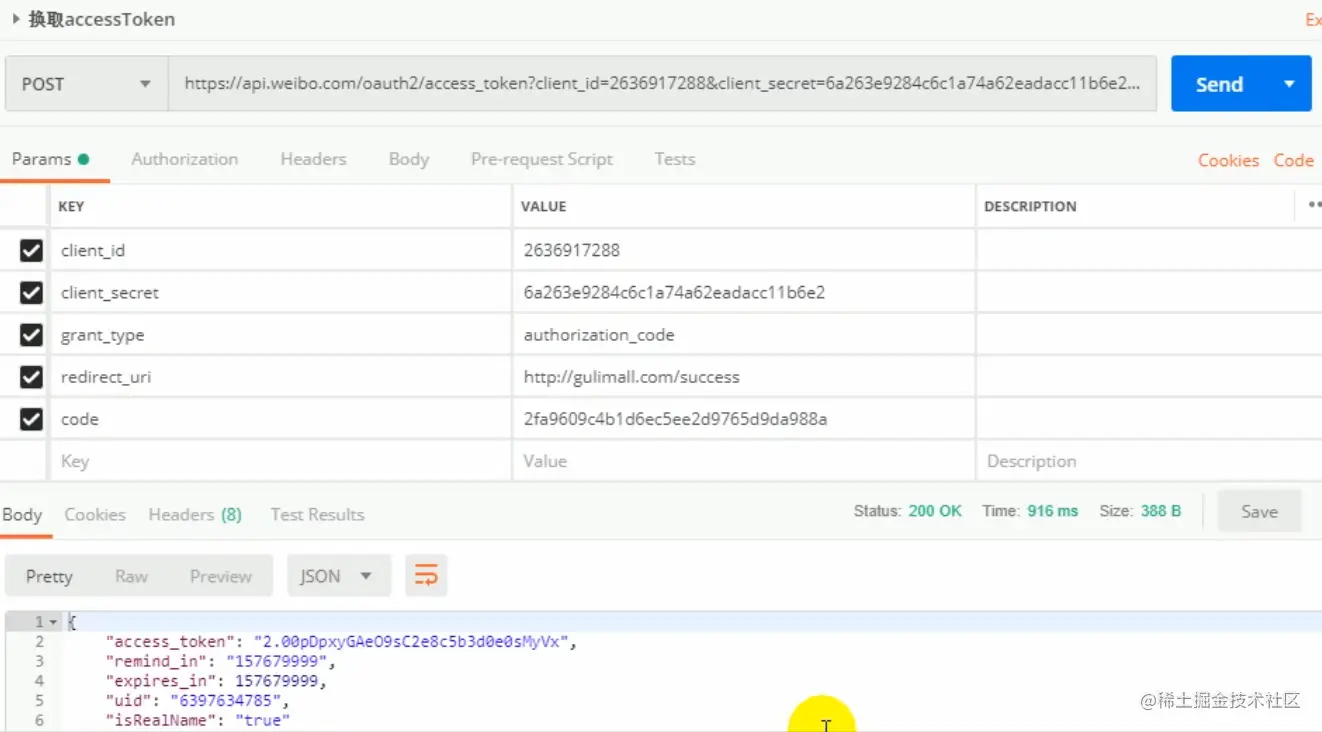Open the POST method dropdown
This screenshot has width=1322, height=732.
coord(86,84)
